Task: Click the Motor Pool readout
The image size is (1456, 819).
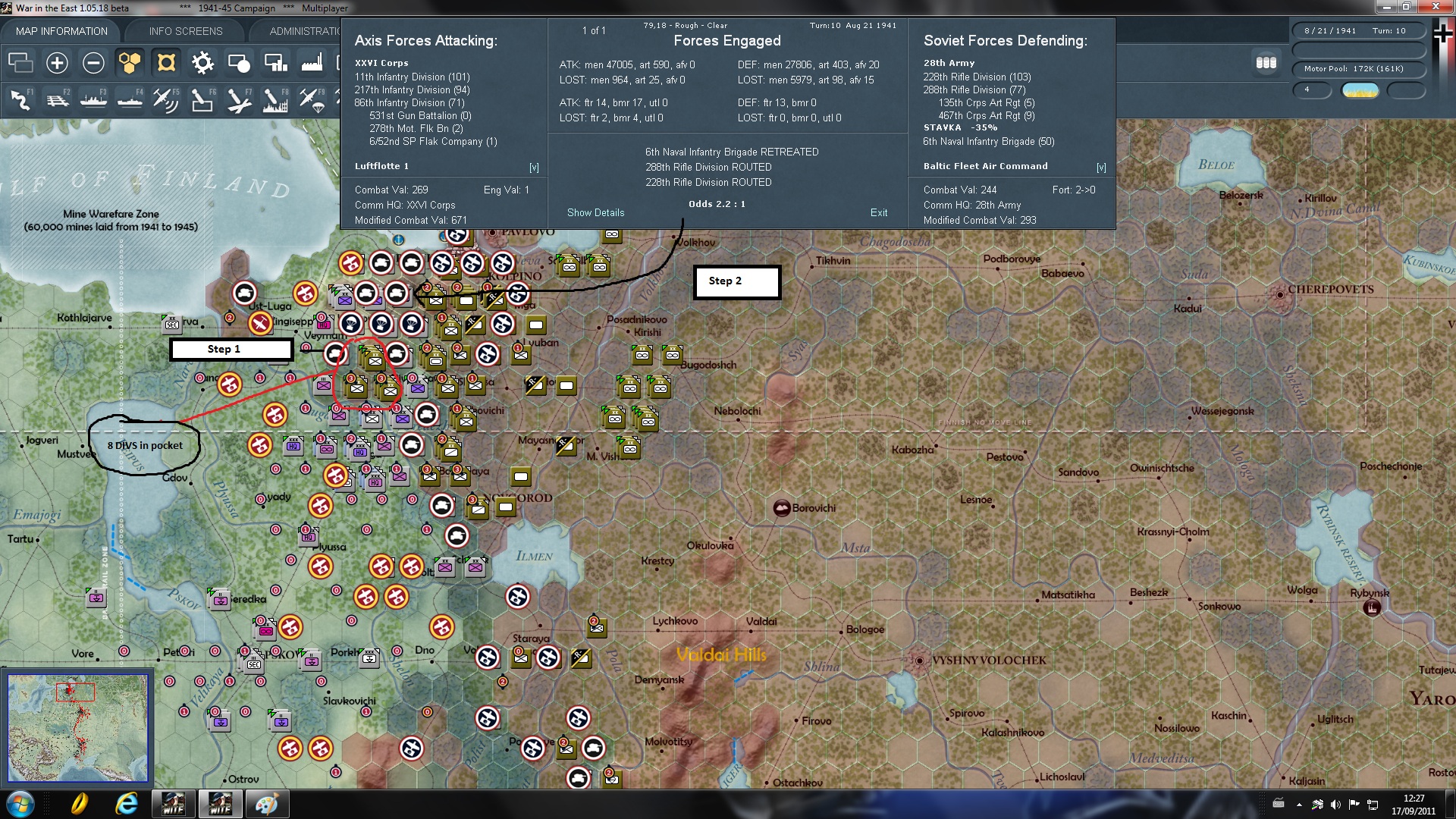Action: (x=1358, y=69)
